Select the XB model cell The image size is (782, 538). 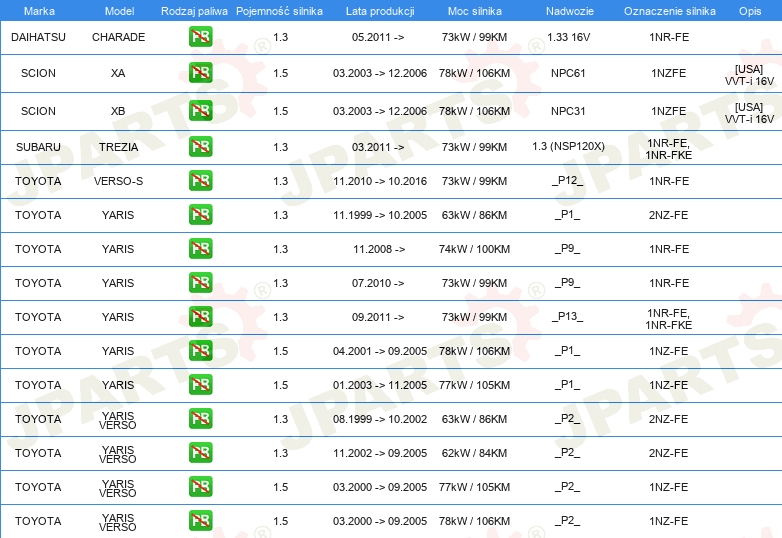coord(118,111)
